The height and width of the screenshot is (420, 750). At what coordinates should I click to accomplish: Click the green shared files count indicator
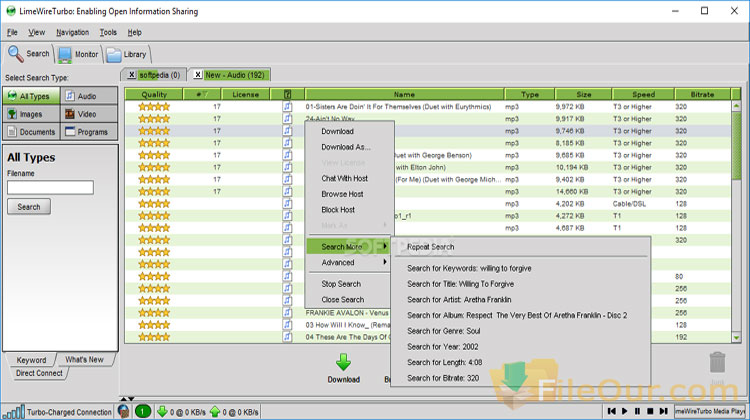143,411
